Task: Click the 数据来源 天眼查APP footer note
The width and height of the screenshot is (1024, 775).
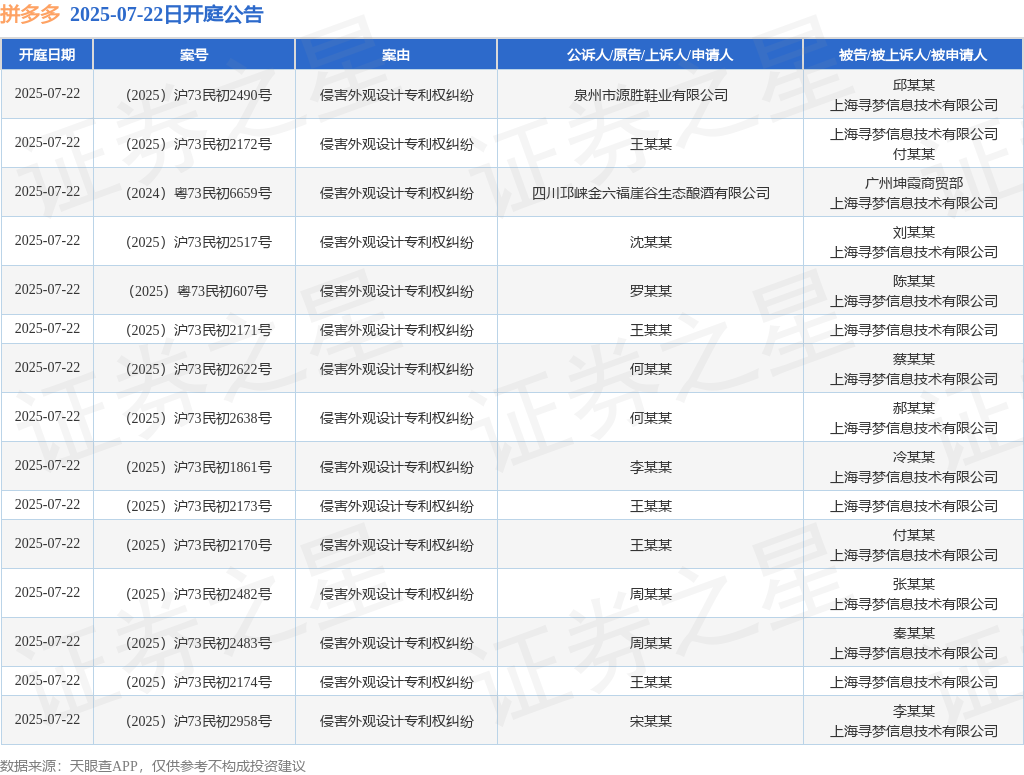Action: click(x=153, y=766)
